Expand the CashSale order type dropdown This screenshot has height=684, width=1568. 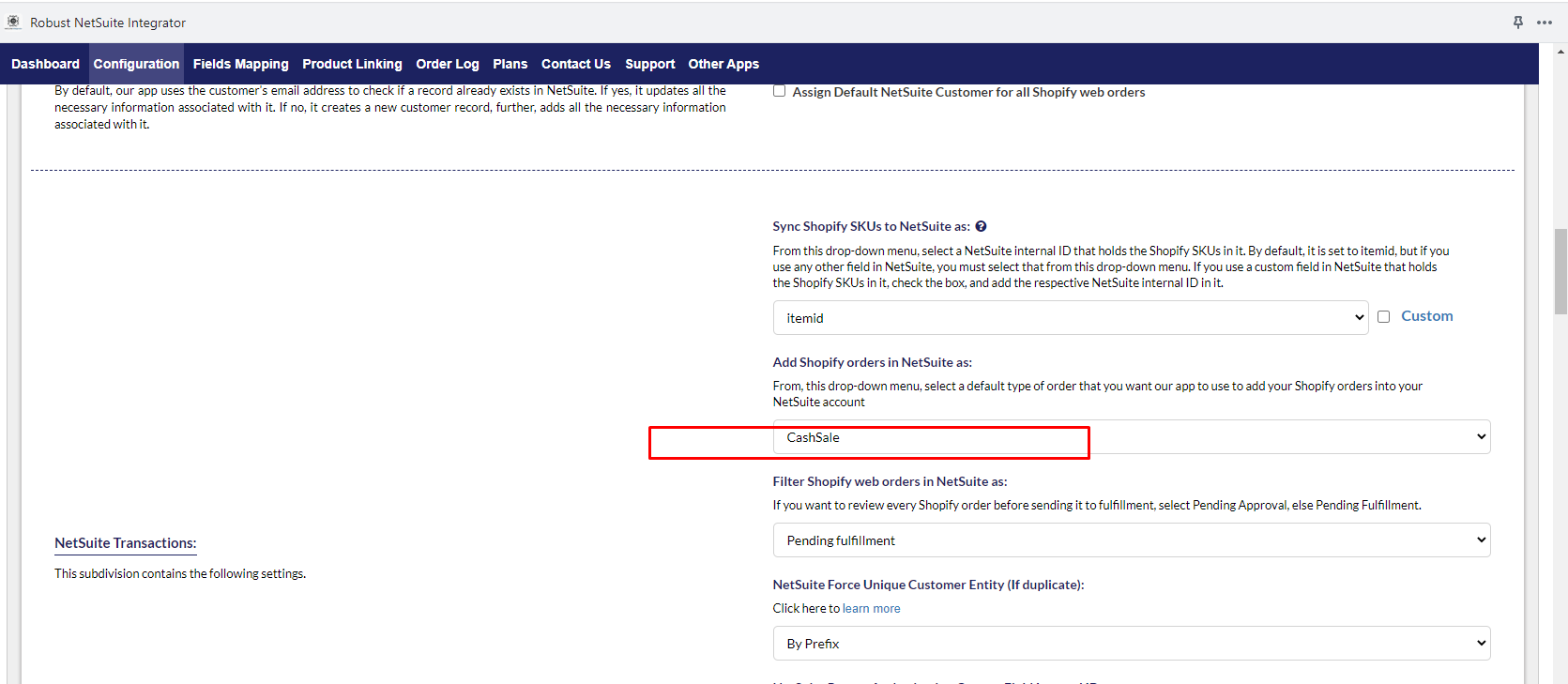click(1132, 437)
